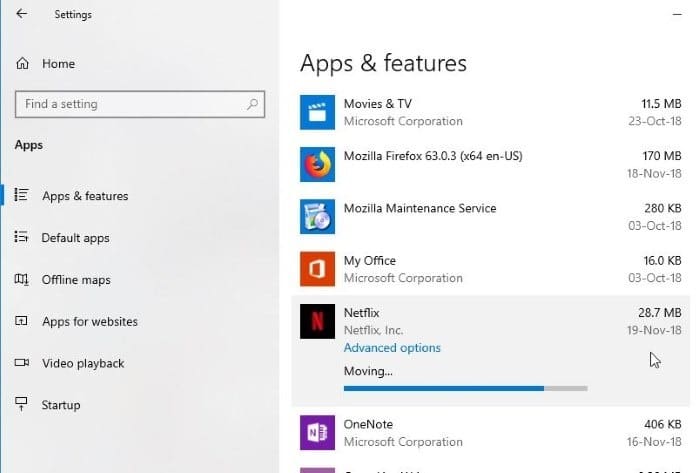The image size is (700, 473).
Task: Click the OneNote app icon
Action: pyautogui.click(x=317, y=432)
